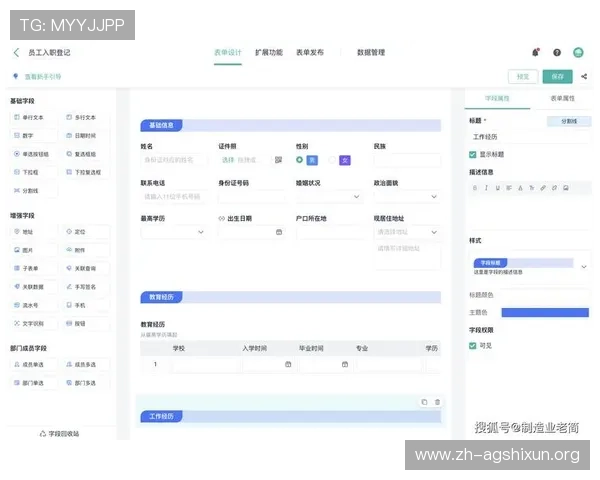Add a 复选框组 field
The width and height of the screenshot is (600, 480).
[x=86, y=154]
